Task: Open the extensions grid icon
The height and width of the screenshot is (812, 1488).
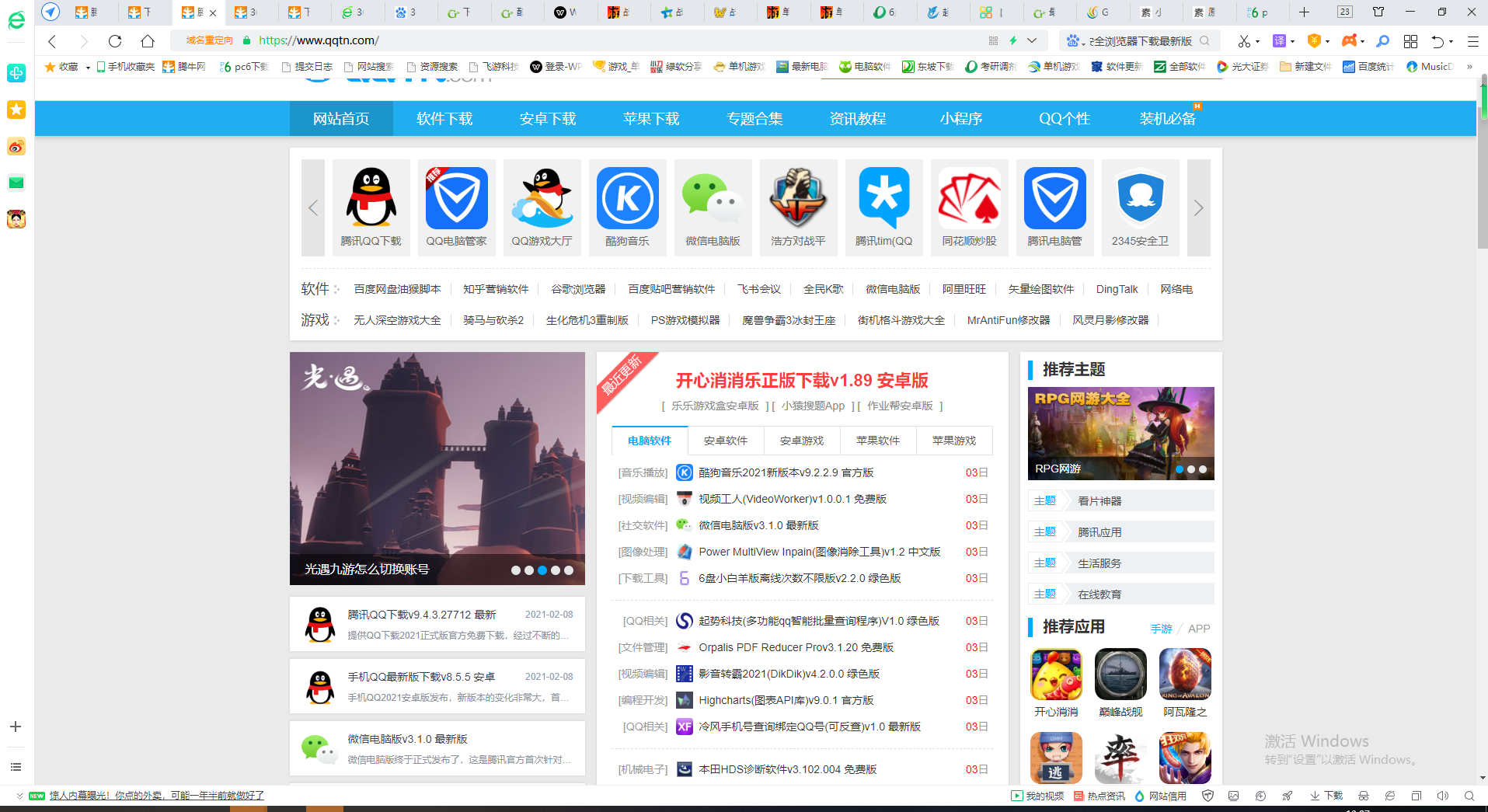Action: point(1410,41)
